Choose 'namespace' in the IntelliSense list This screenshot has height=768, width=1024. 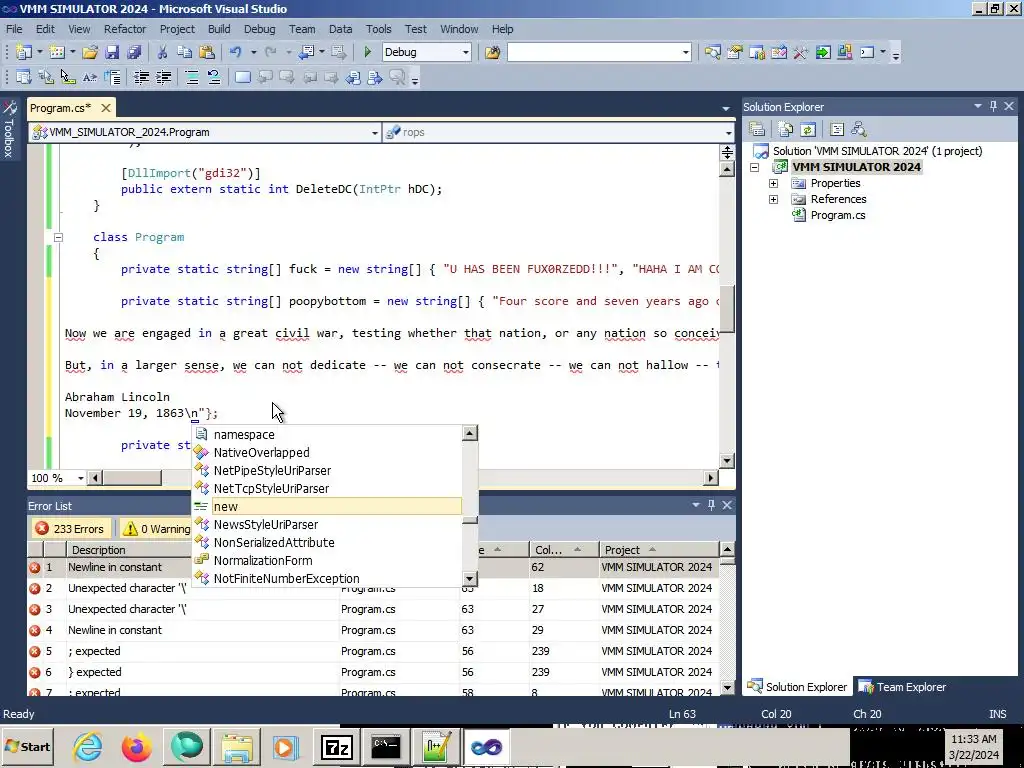coord(327,434)
